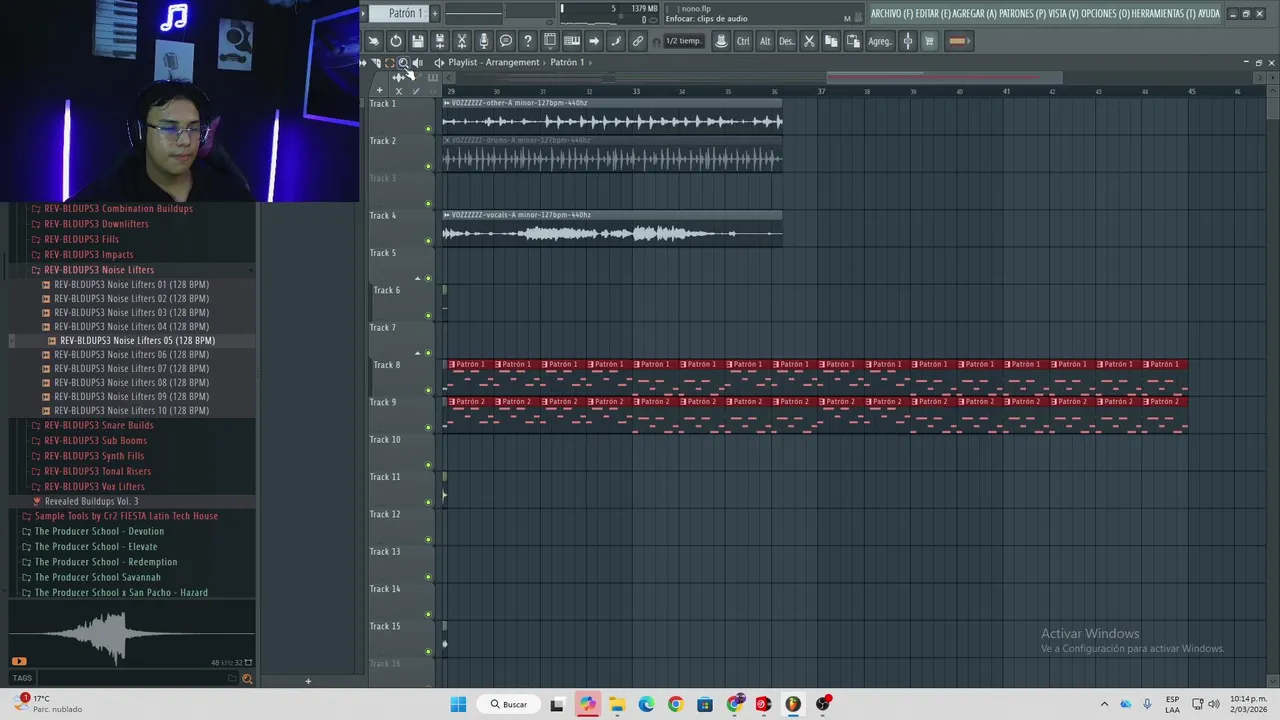Viewport: 1280px width, 720px height.
Task: Click bar 37 on the playlist timeline ruler
Action: (821, 91)
